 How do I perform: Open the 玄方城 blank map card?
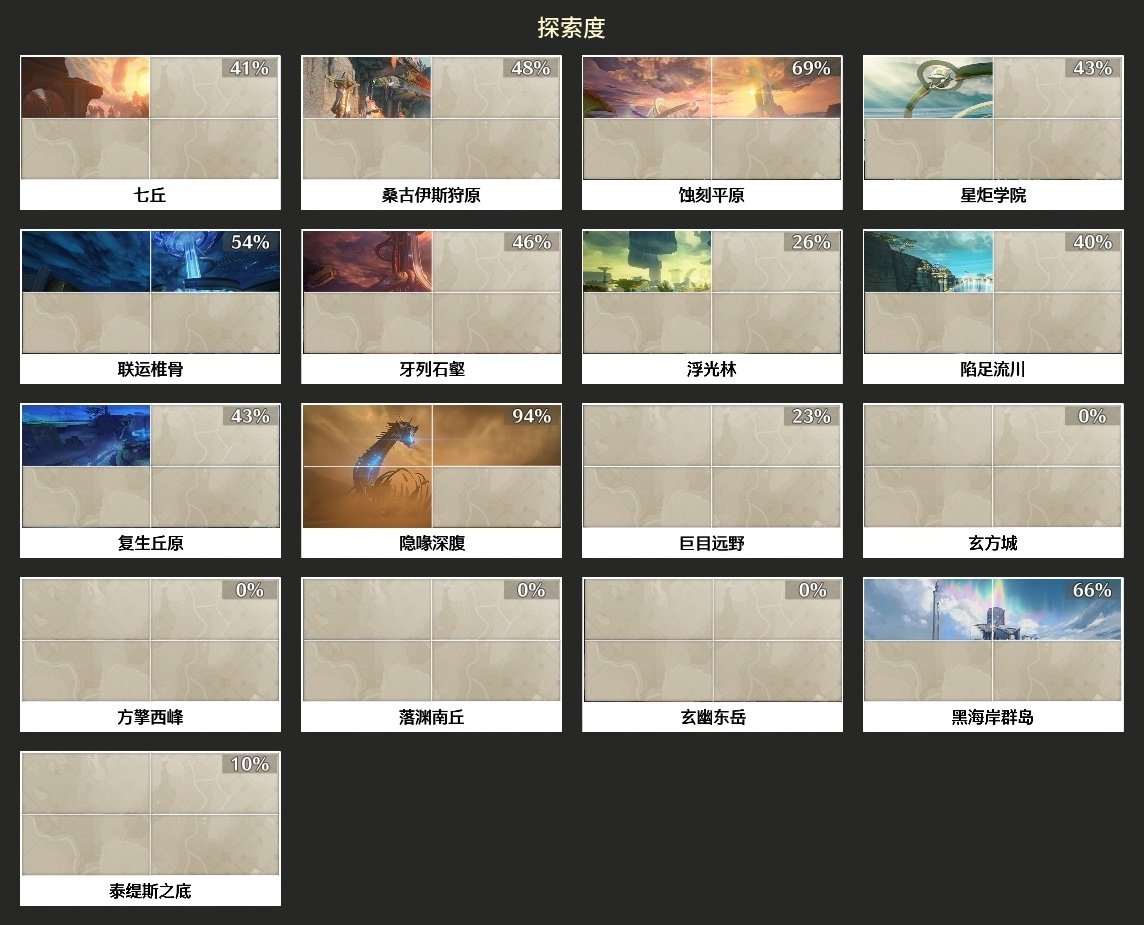point(993,466)
